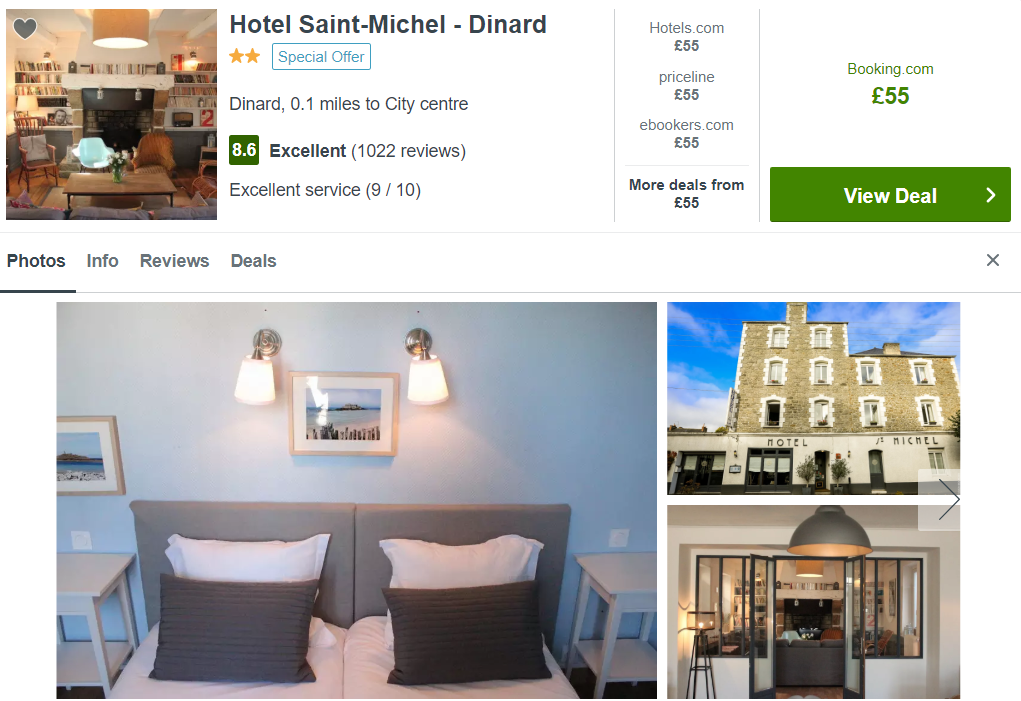1021x701 pixels.
Task: Advance to next photos with arrow
Action: tap(949, 499)
